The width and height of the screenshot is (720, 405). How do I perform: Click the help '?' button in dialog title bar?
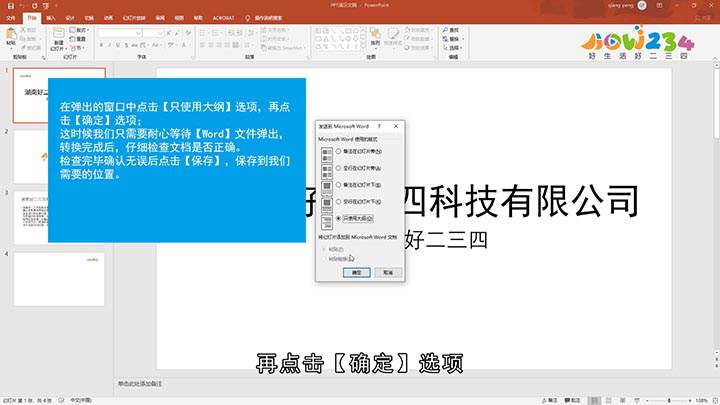pyautogui.click(x=379, y=126)
